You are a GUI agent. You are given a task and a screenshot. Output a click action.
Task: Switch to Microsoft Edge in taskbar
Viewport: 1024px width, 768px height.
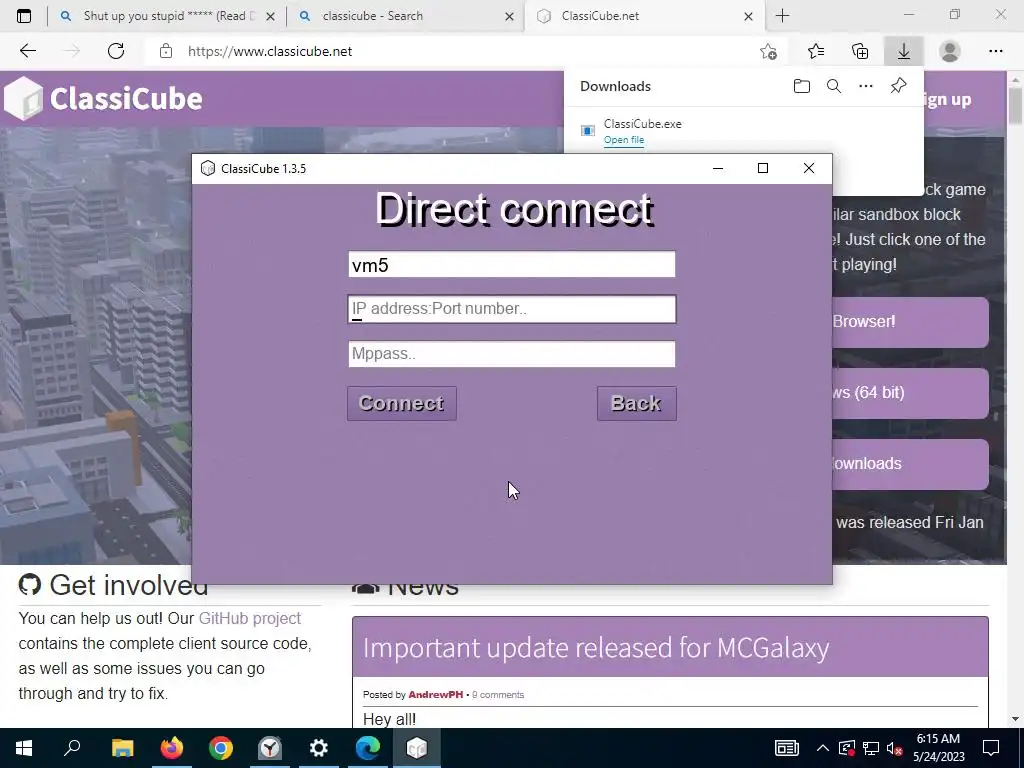pyautogui.click(x=368, y=748)
